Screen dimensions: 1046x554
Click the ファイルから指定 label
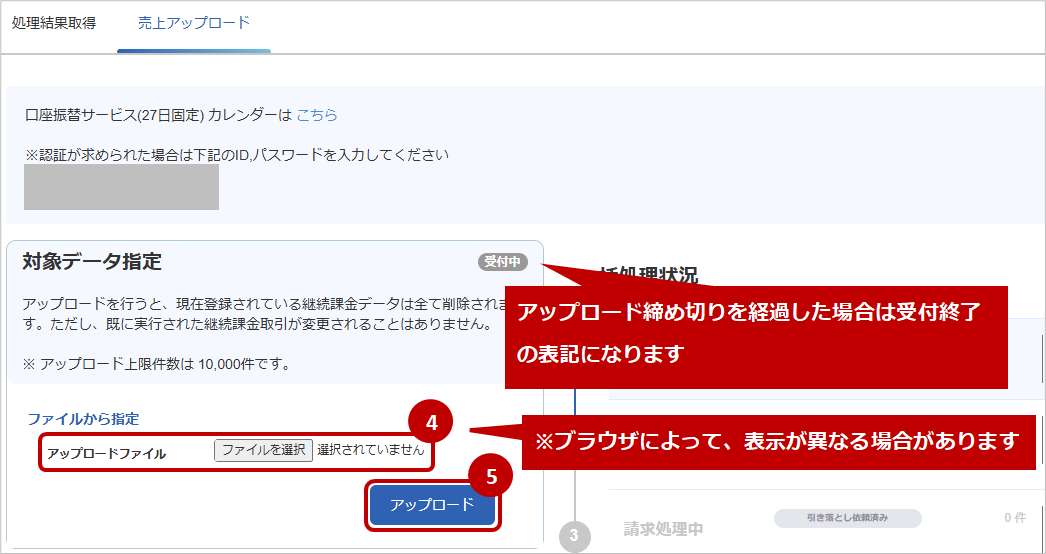(83, 419)
